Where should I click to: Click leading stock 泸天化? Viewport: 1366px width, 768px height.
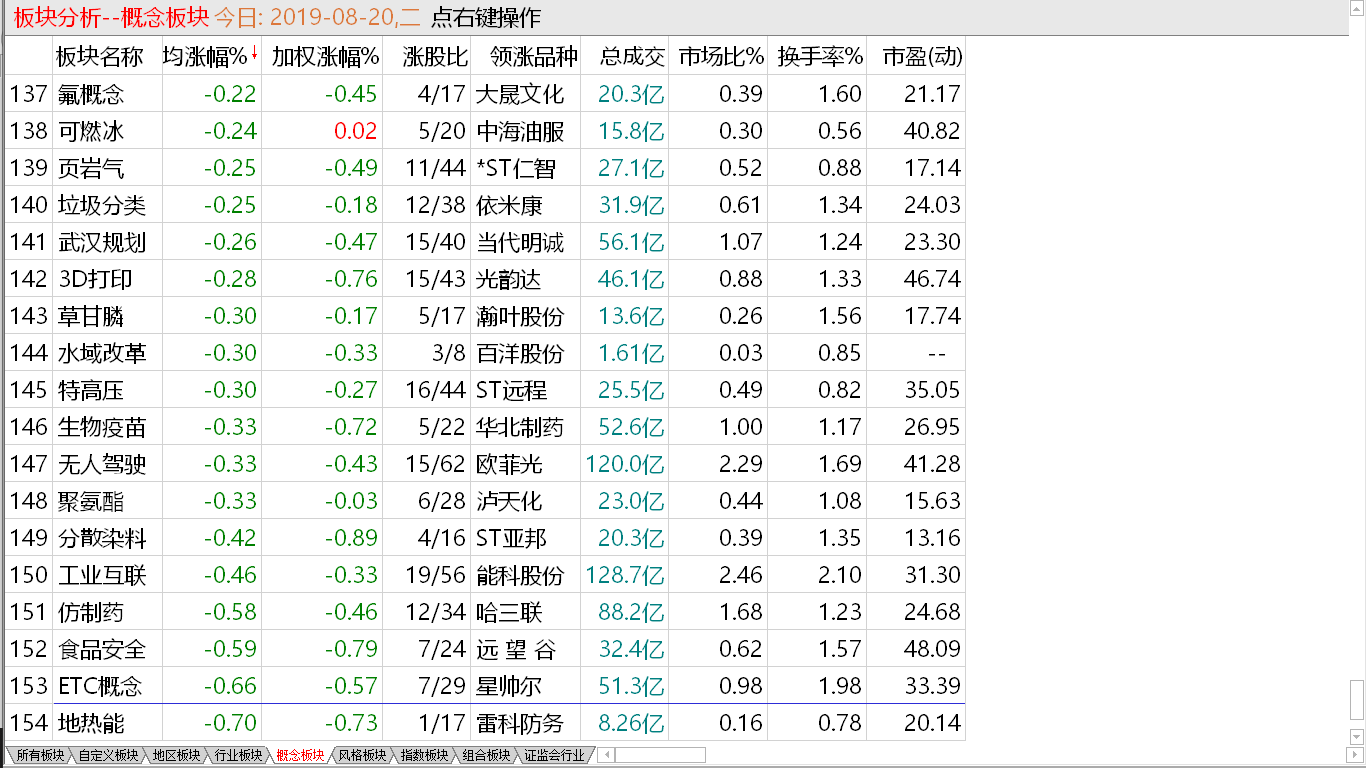509,501
